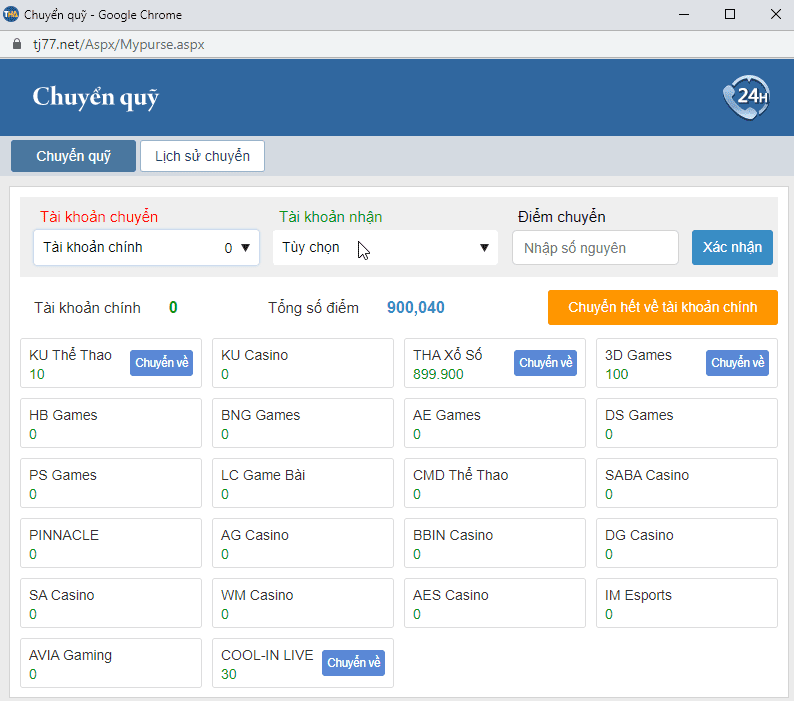Click the Chrome window favicon icon
Image resolution: width=794 pixels, height=701 pixels.
[11, 15]
